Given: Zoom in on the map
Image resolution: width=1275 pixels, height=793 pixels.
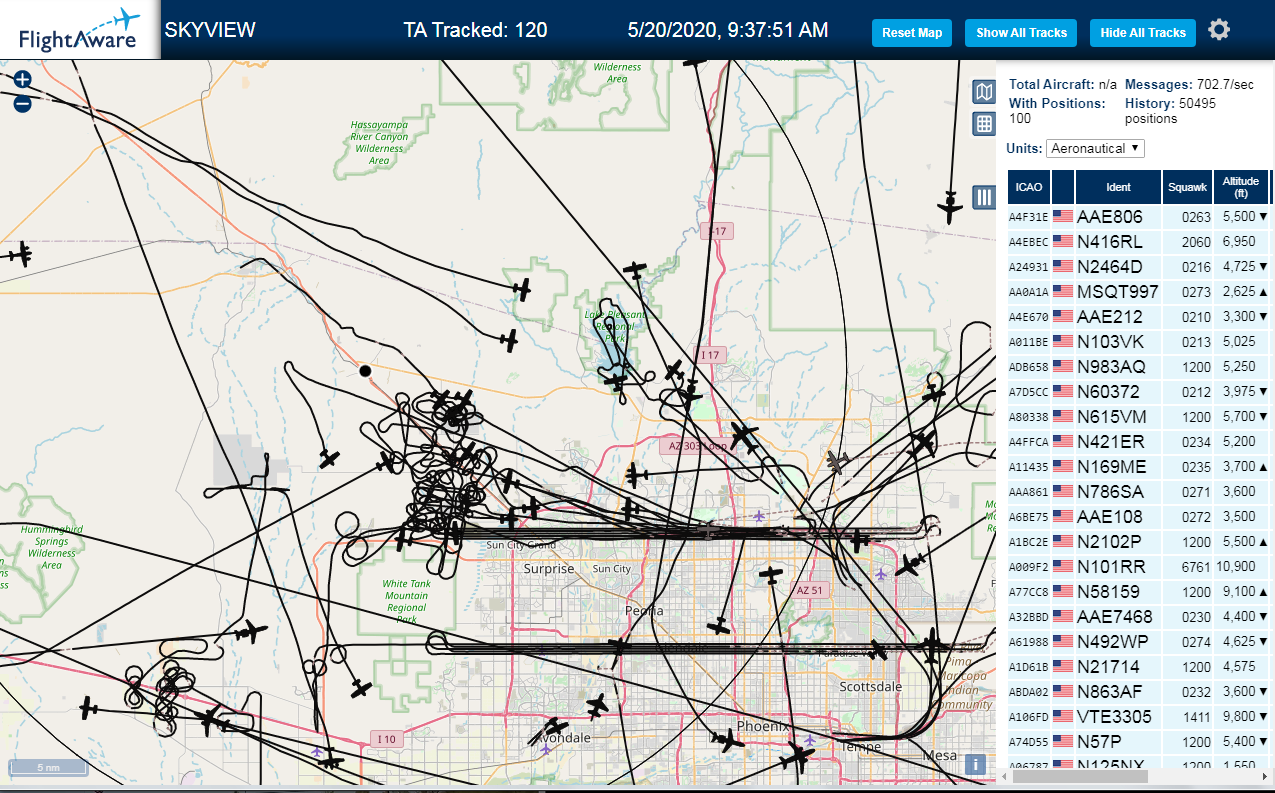Looking at the screenshot, I should click(22, 79).
